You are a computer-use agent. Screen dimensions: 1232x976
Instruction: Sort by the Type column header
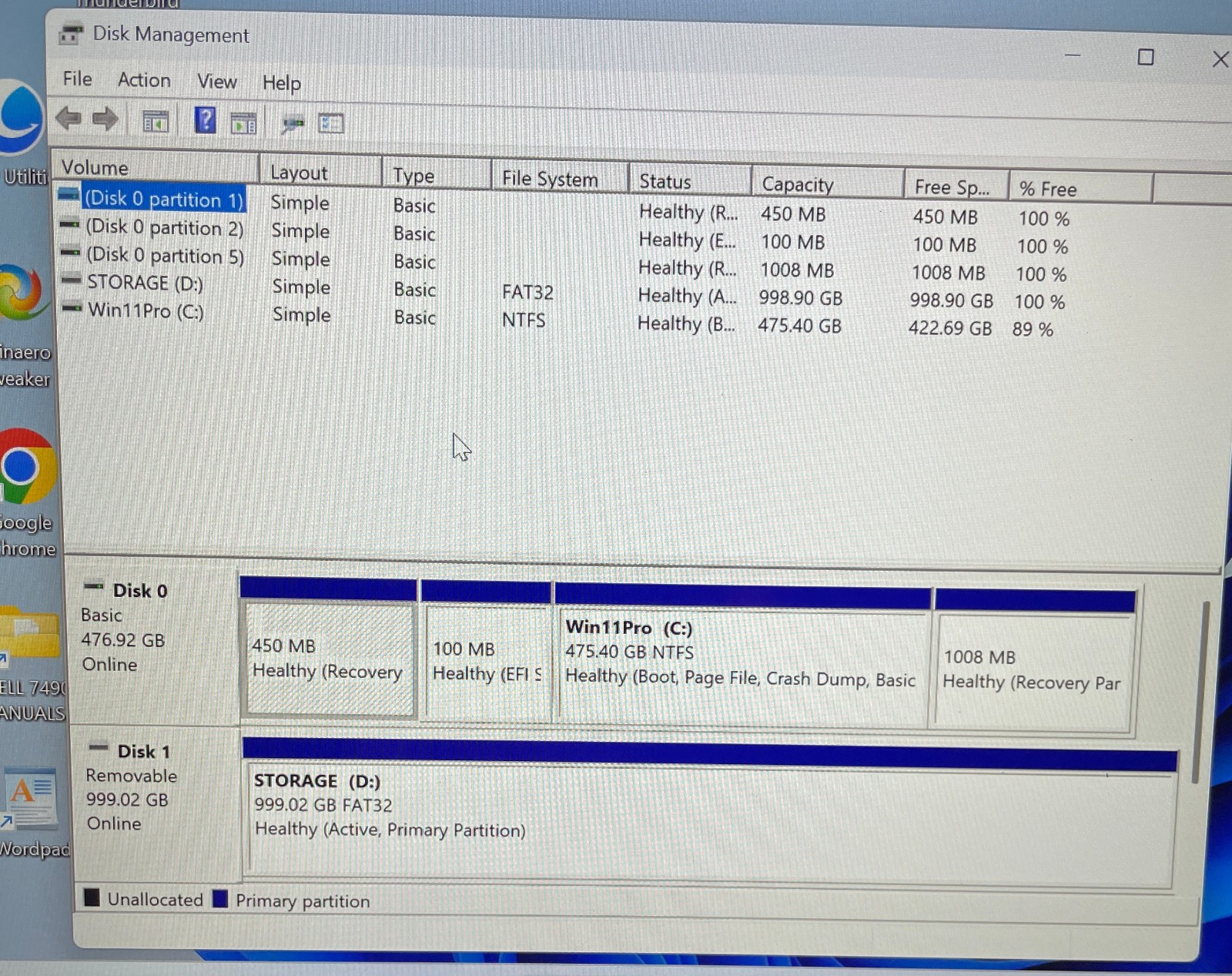[437, 175]
